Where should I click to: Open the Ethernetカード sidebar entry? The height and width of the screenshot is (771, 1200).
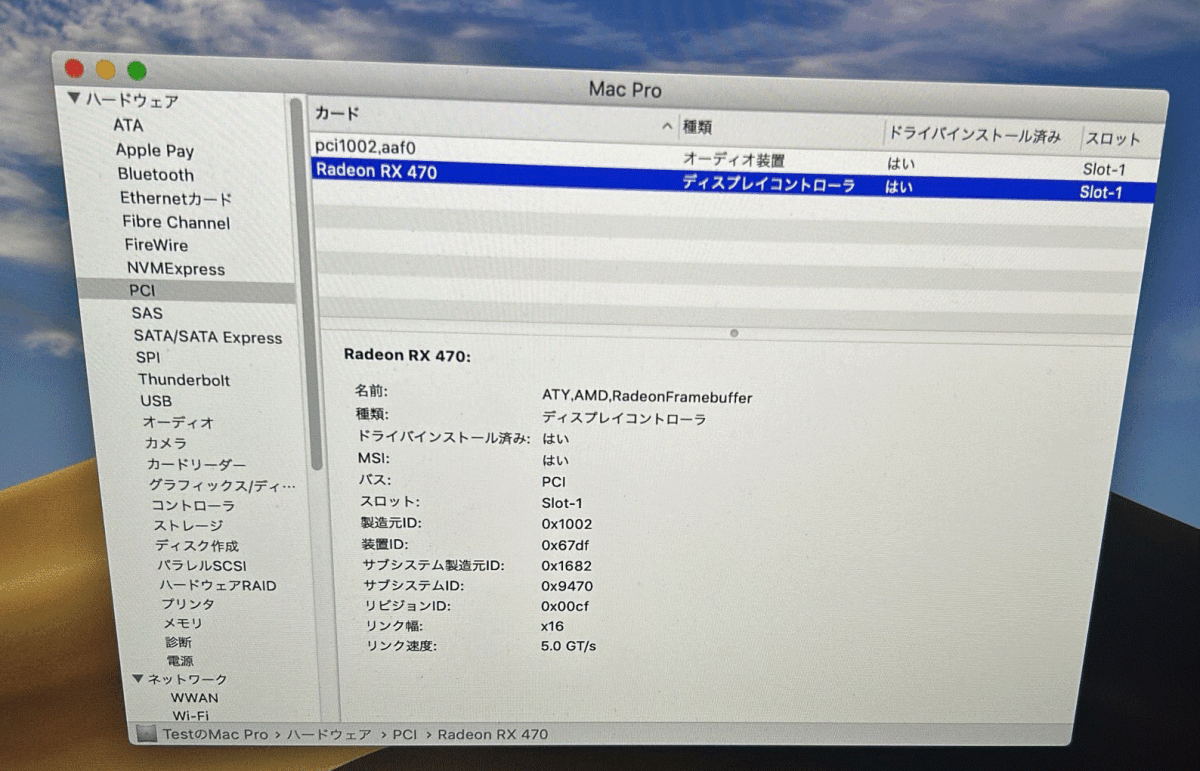(x=176, y=198)
